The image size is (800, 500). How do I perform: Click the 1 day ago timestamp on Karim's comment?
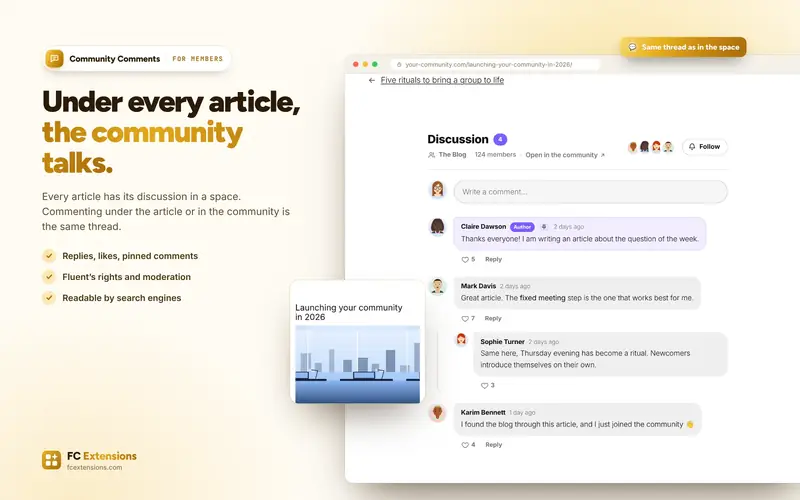[522, 412]
